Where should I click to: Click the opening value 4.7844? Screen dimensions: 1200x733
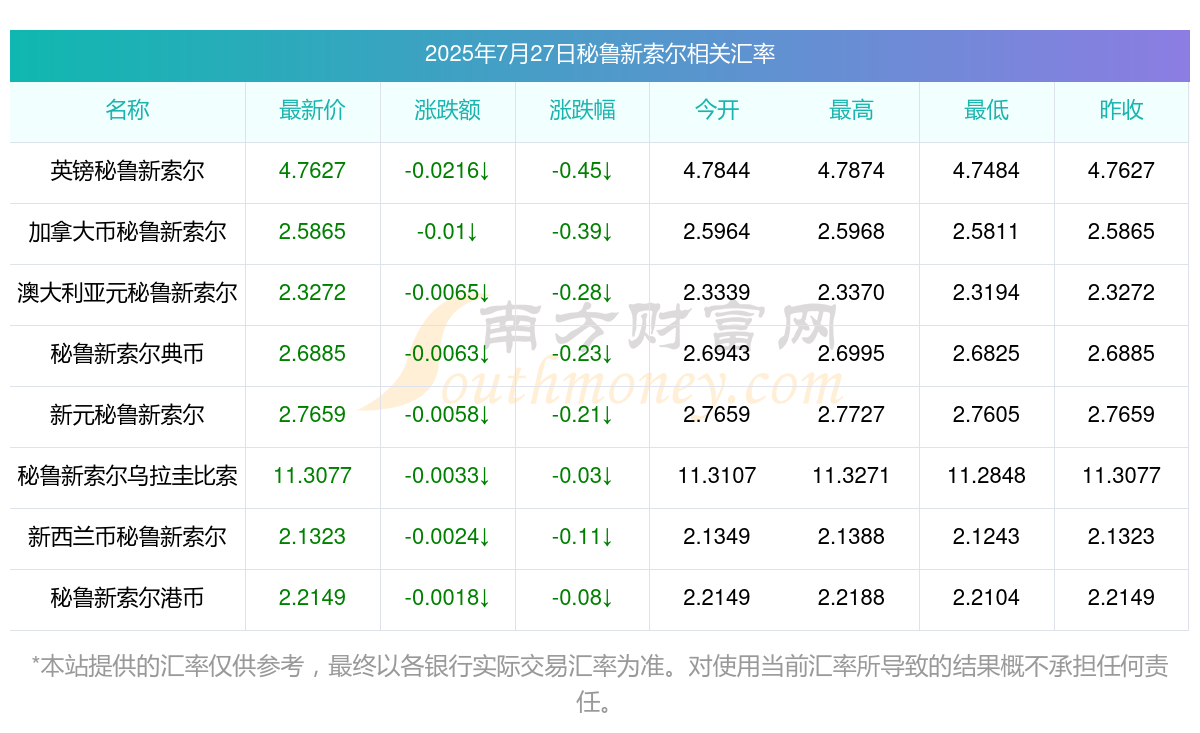tap(717, 171)
